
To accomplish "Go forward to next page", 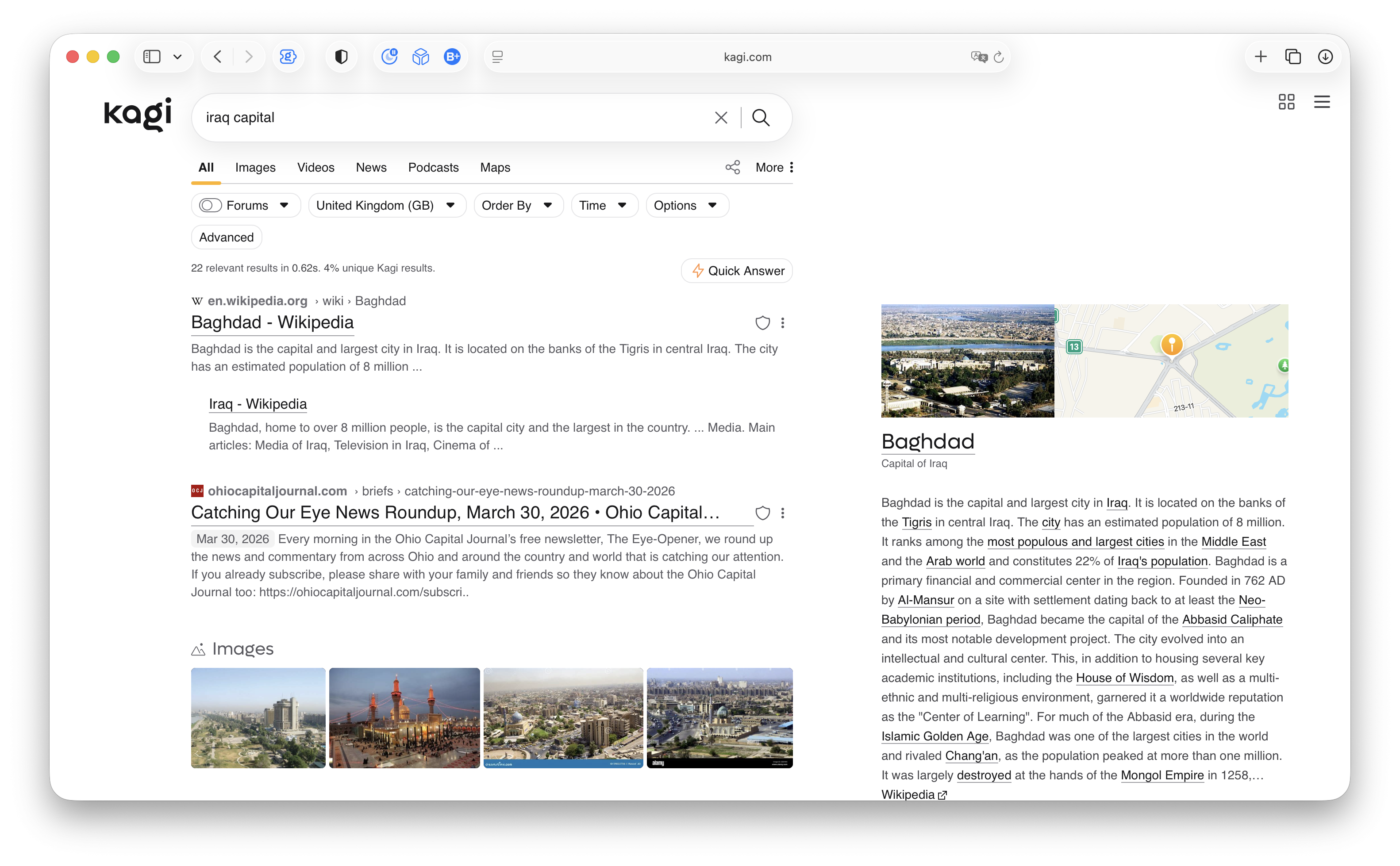I will 249,57.
